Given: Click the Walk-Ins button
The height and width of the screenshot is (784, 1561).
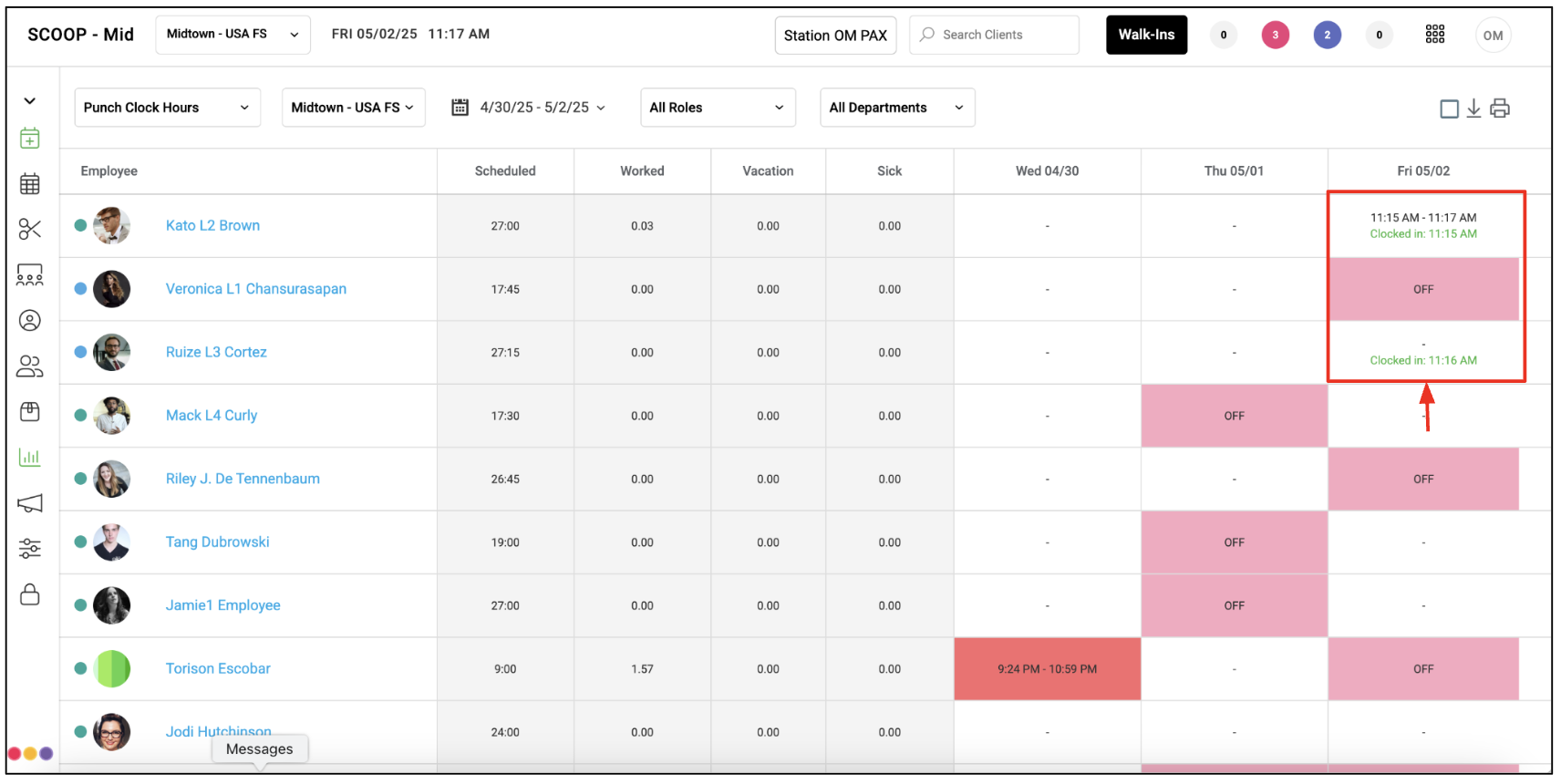Looking at the screenshot, I should [x=1146, y=35].
